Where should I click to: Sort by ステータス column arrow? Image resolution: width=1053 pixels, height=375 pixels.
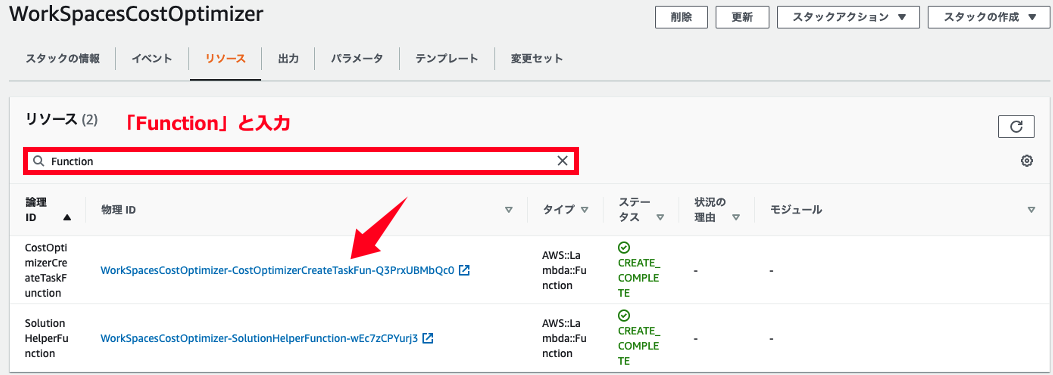click(x=660, y=218)
